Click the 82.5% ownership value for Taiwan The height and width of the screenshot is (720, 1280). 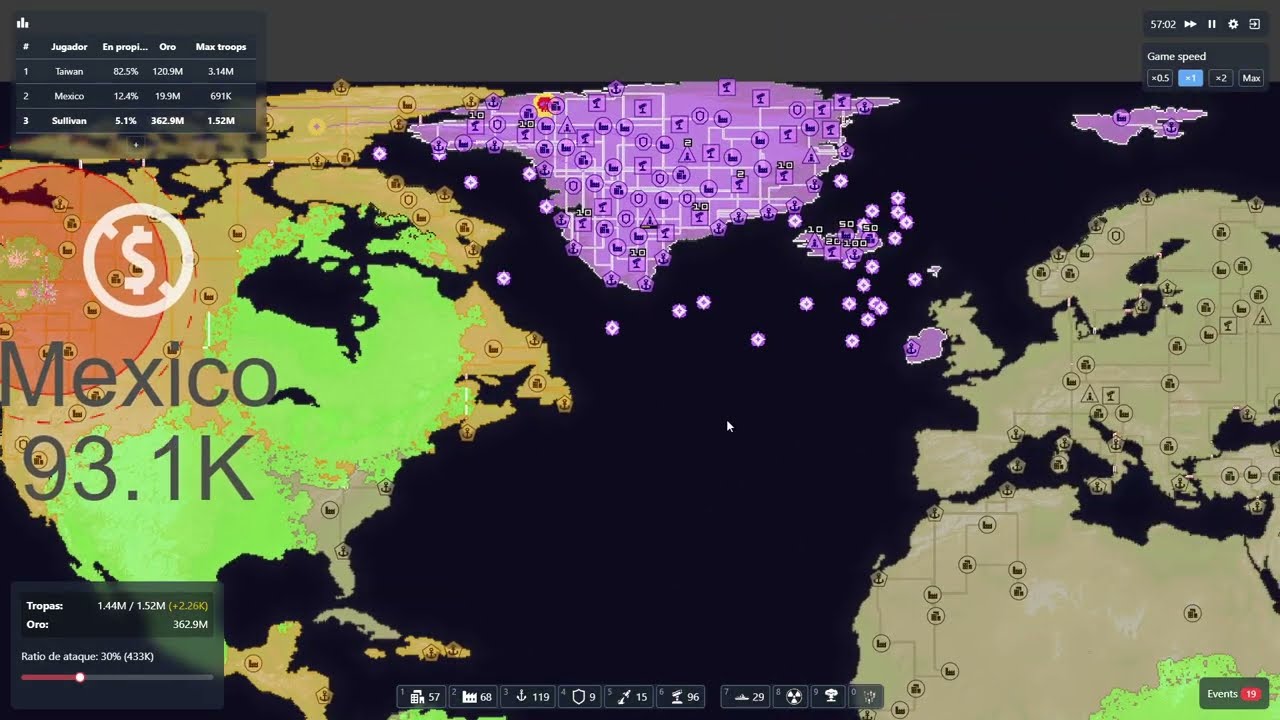click(126, 72)
